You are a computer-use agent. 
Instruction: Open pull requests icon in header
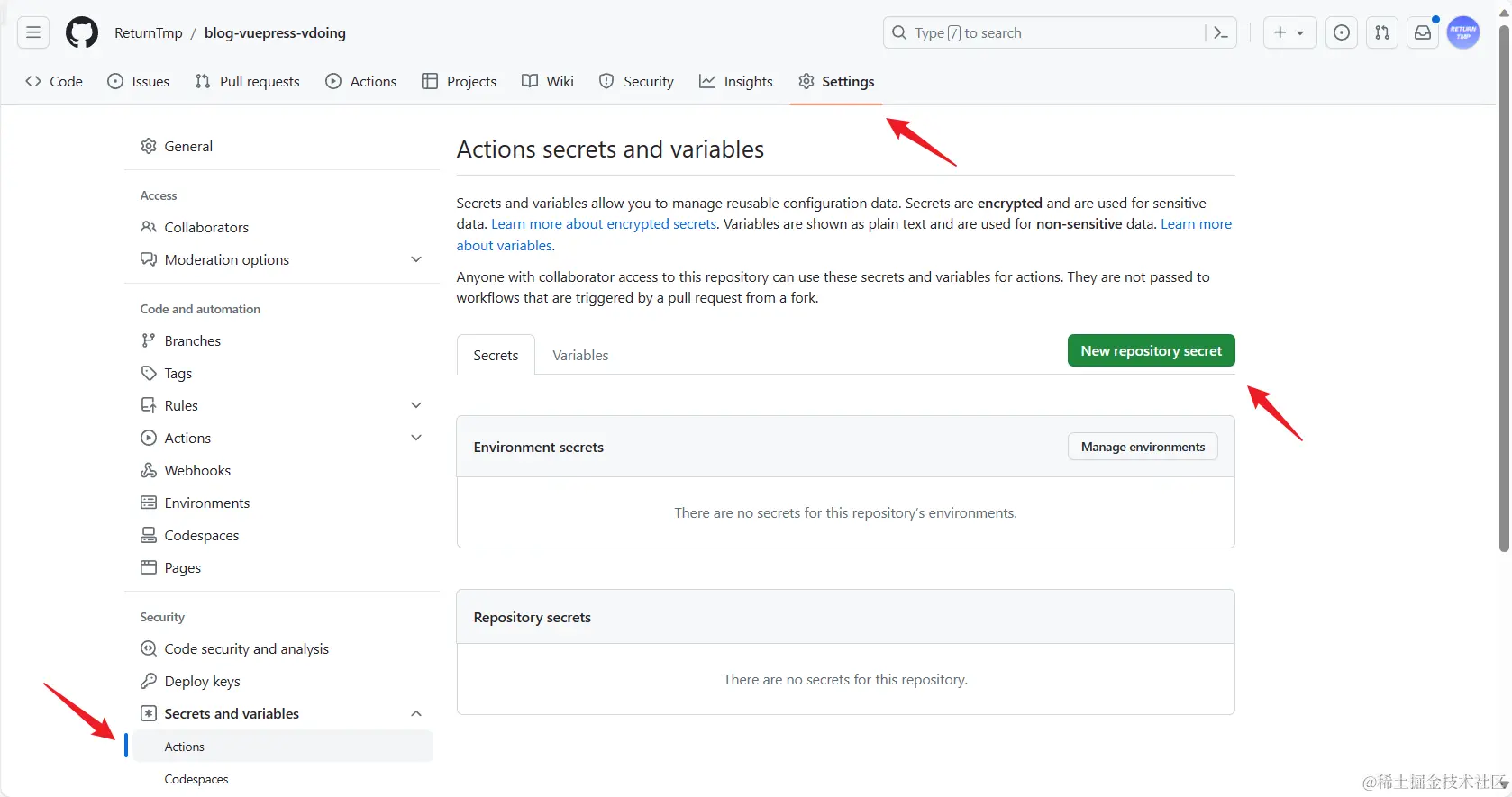(1382, 32)
